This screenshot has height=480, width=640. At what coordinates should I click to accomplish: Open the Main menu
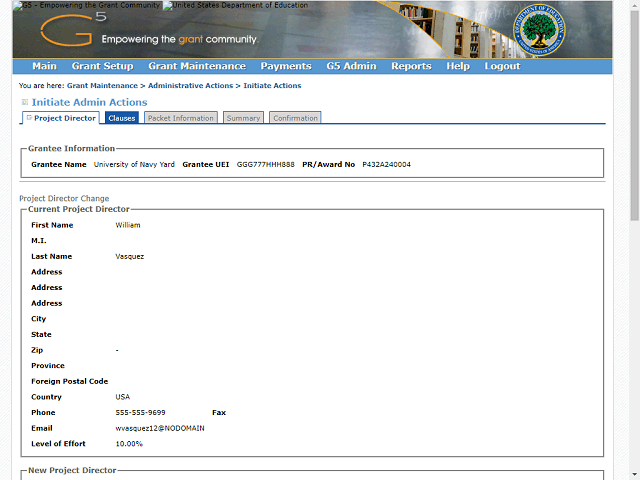[44, 66]
